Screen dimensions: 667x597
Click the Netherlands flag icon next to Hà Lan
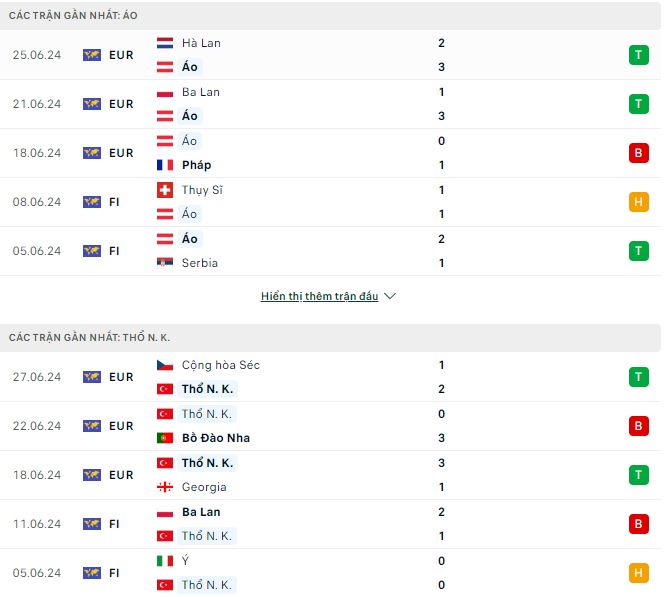tap(165, 43)
